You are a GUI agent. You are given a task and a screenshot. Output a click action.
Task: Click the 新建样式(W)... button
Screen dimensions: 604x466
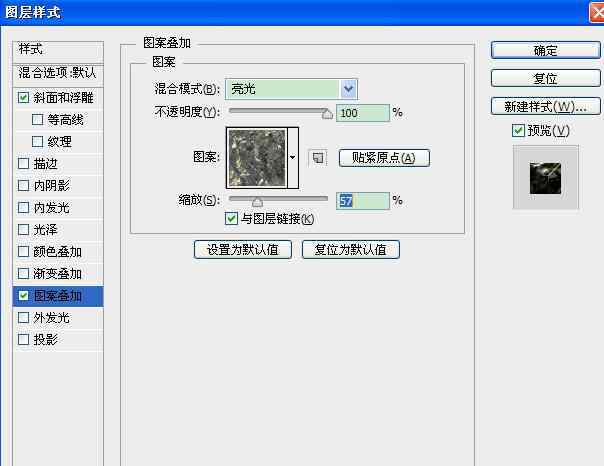click(545, 106)
